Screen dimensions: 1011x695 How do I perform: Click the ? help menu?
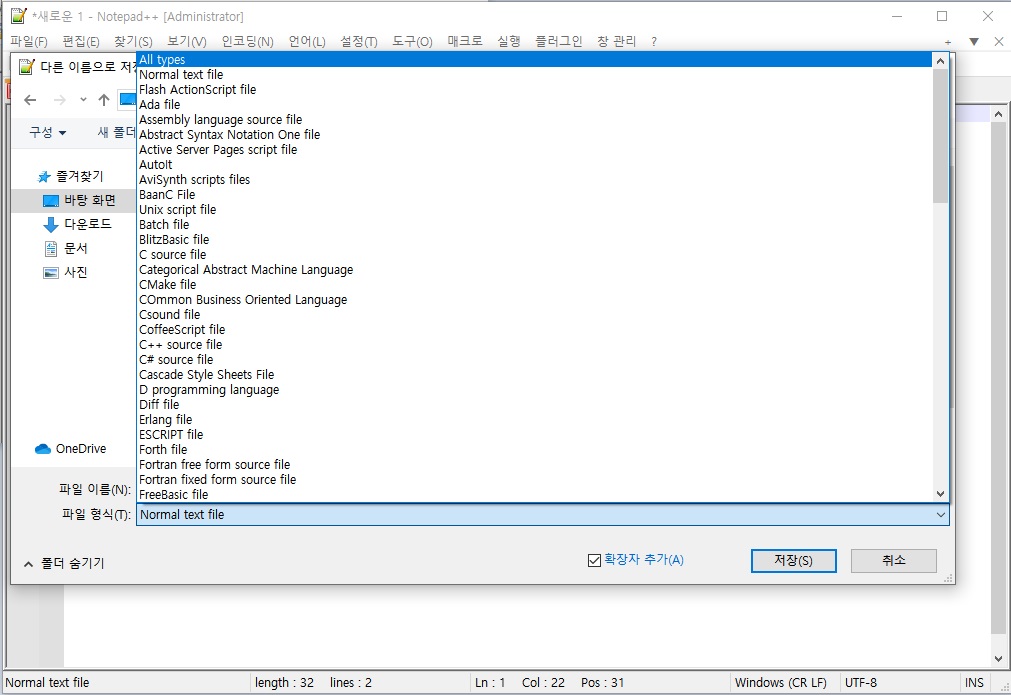654,41
